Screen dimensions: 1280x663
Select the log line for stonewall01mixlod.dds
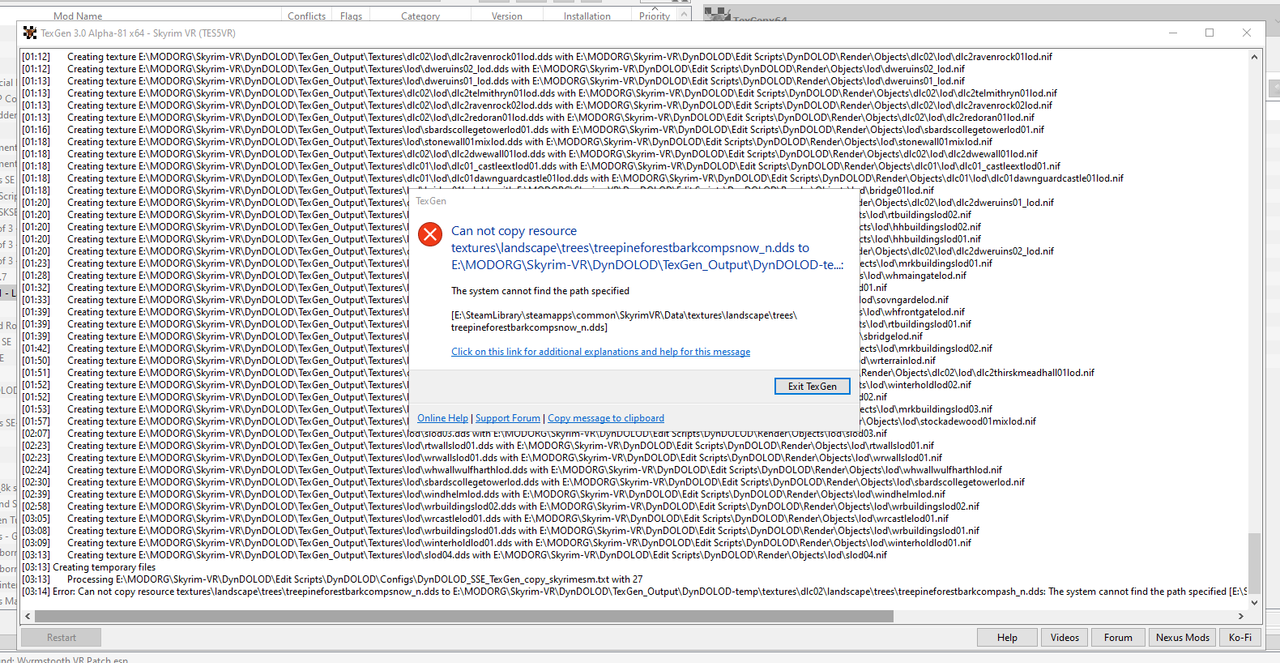point(507,142)
